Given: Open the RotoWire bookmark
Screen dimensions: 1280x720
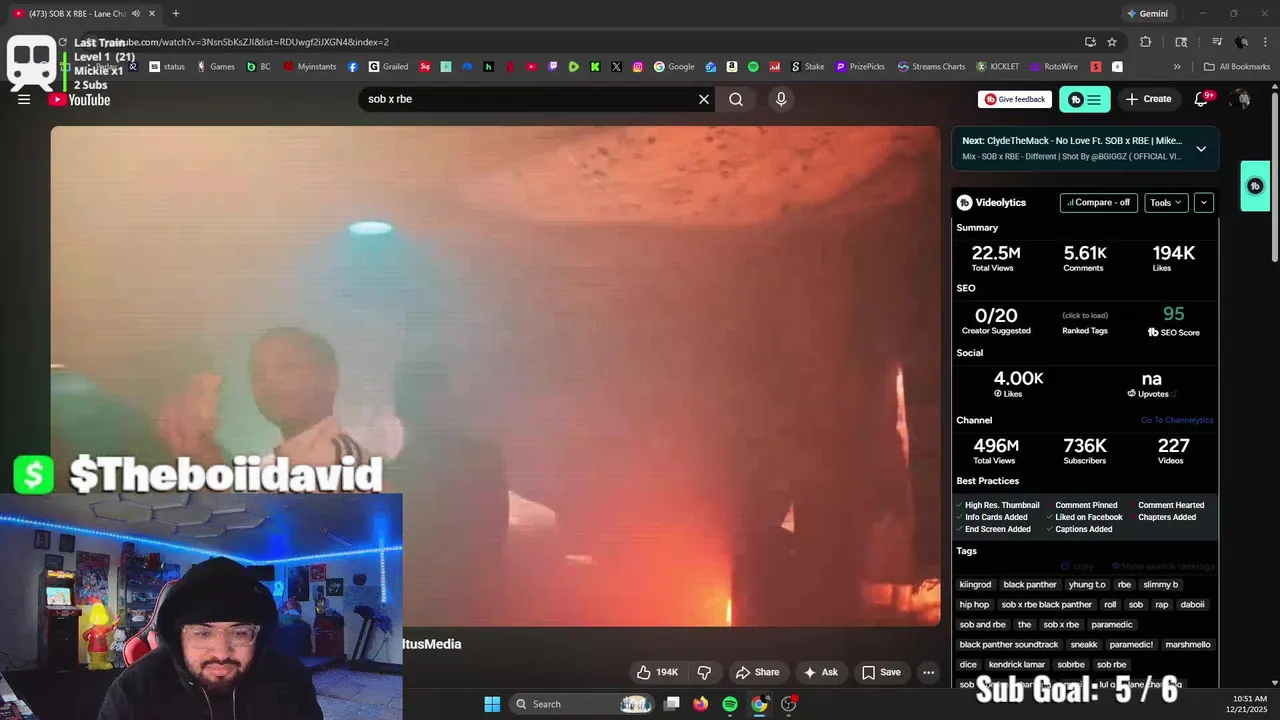Looking at the screenshot, I should click(1053, 67).
